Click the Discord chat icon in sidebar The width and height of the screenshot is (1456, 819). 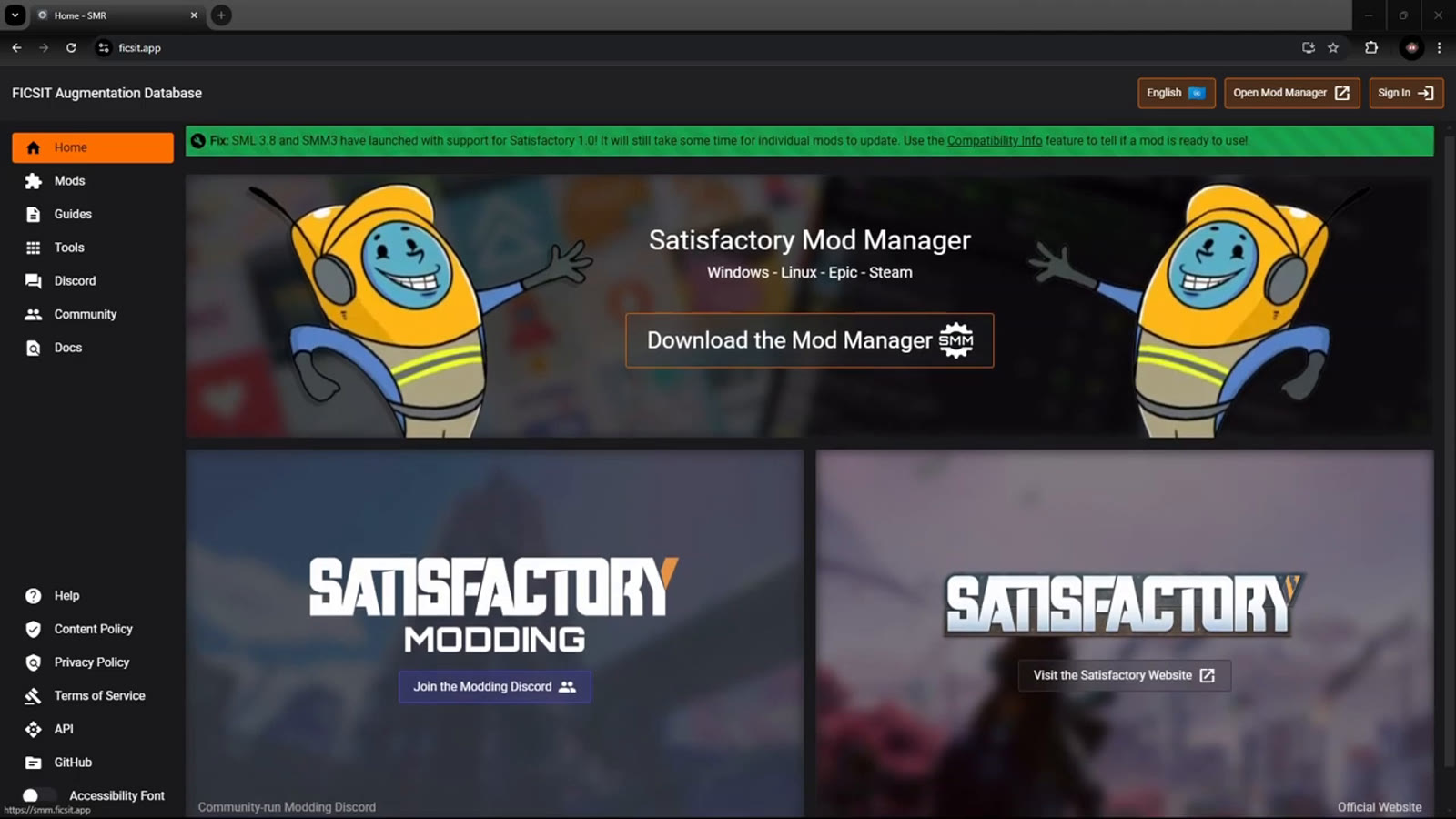(x=34, y=281)
